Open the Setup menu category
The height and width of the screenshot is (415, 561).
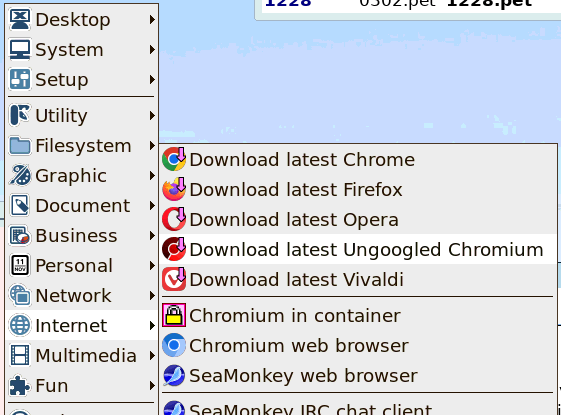tap(82, 79)
